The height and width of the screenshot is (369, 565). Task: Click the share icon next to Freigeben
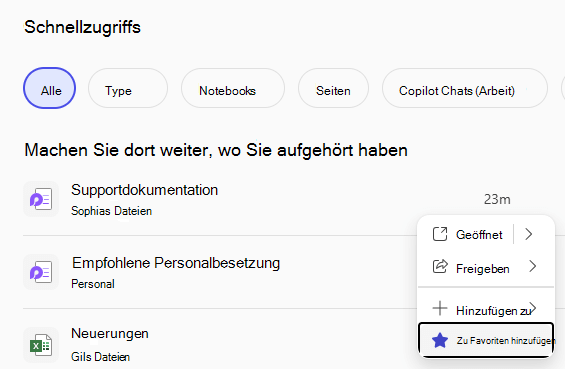point(440,267)
